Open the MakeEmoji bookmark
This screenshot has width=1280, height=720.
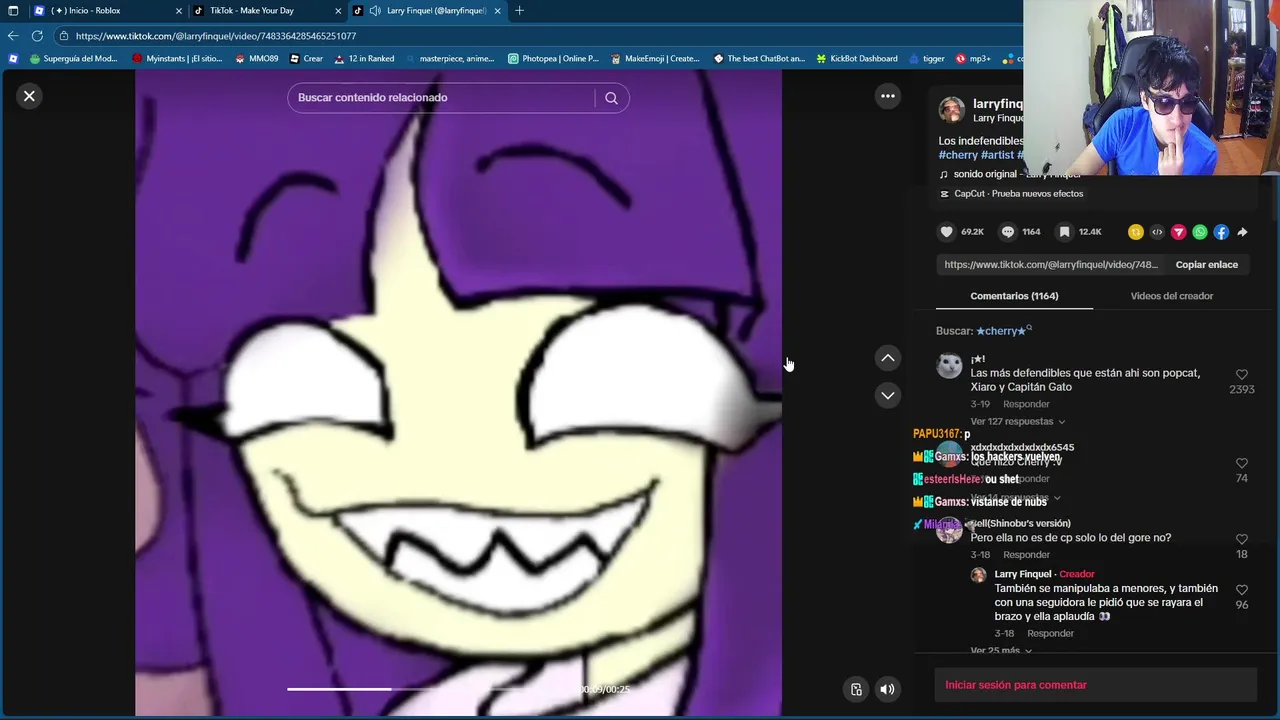[654, 59]
